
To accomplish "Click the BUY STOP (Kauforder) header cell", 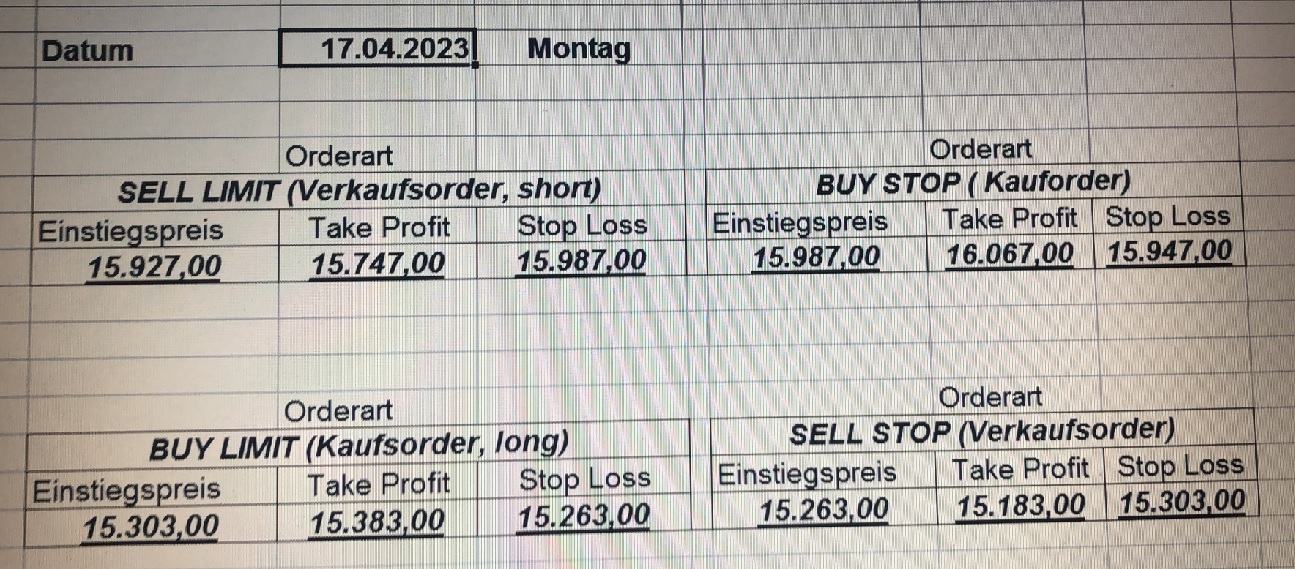I will click(973, 184).
